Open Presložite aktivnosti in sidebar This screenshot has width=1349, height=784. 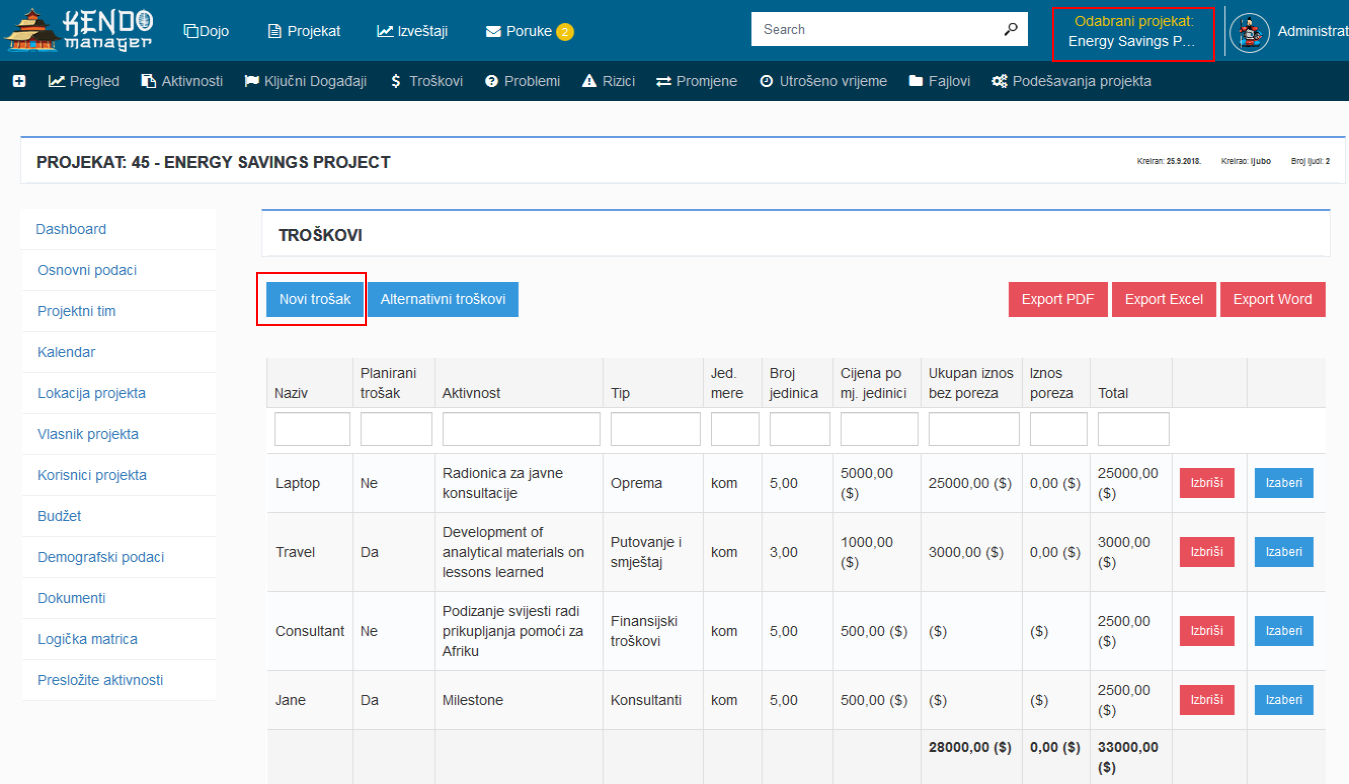[119, 680]
